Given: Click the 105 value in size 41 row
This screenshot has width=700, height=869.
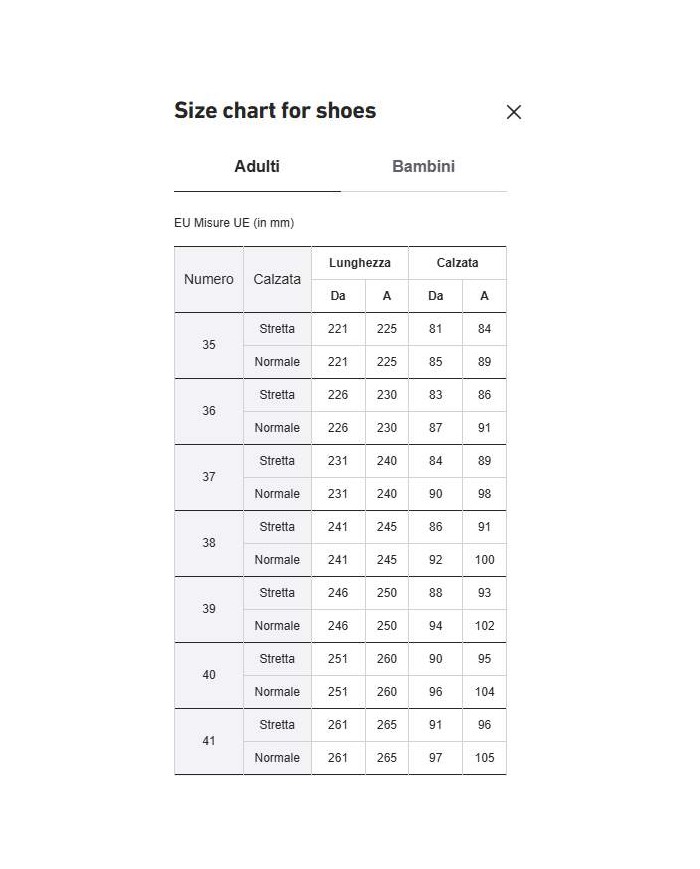Looking at the screenshot, I should click(485, 758).
